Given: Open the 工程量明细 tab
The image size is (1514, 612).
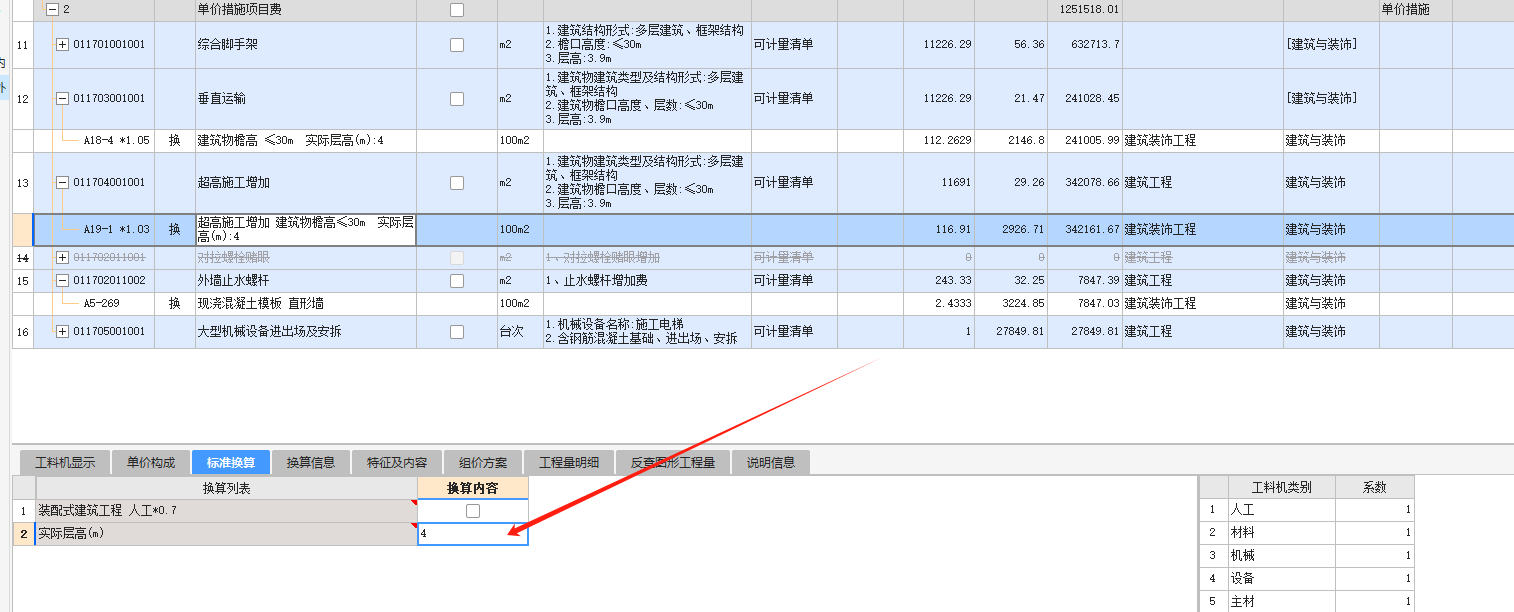Looking at the screenshot, I should [x=569, y=462].
